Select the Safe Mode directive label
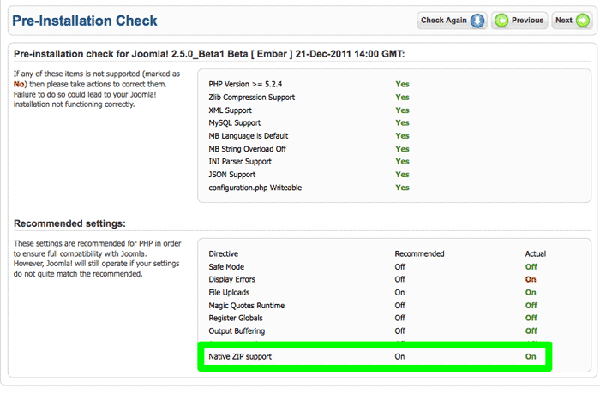 pyautogui.click(x=226, y=267)
